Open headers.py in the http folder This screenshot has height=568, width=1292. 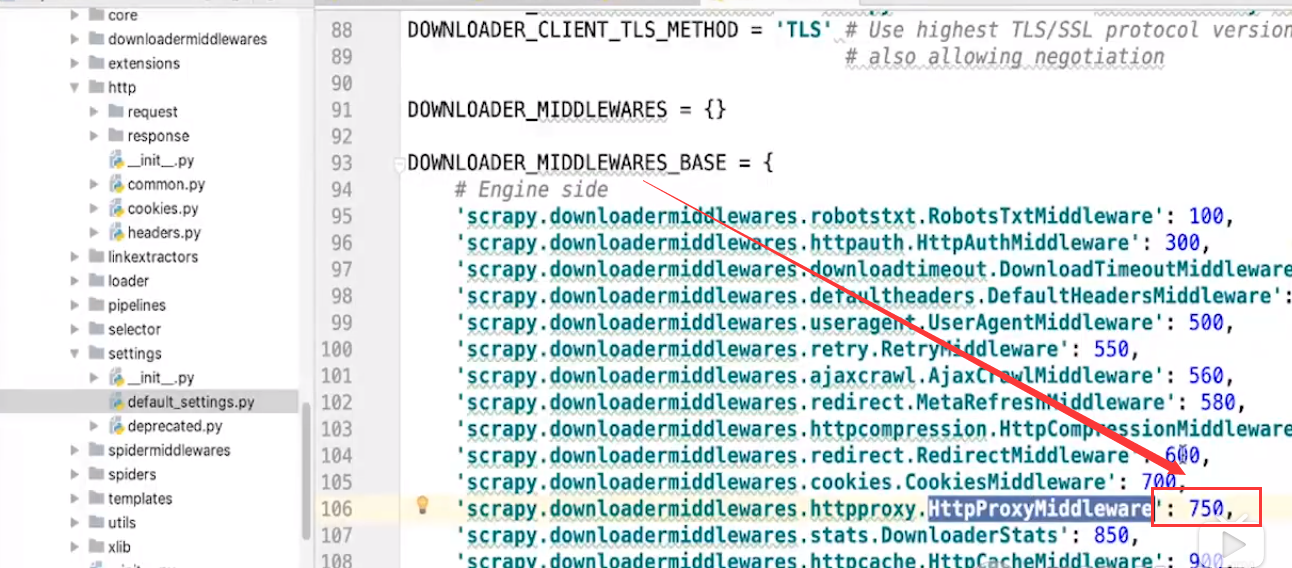pos(163,232)
